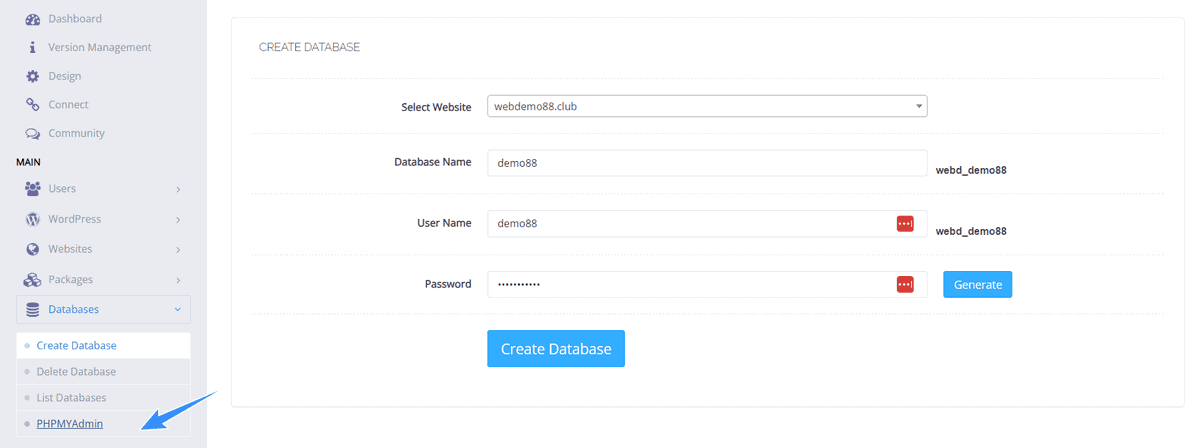Click the Connect link icon

click(x=32, y=104)
